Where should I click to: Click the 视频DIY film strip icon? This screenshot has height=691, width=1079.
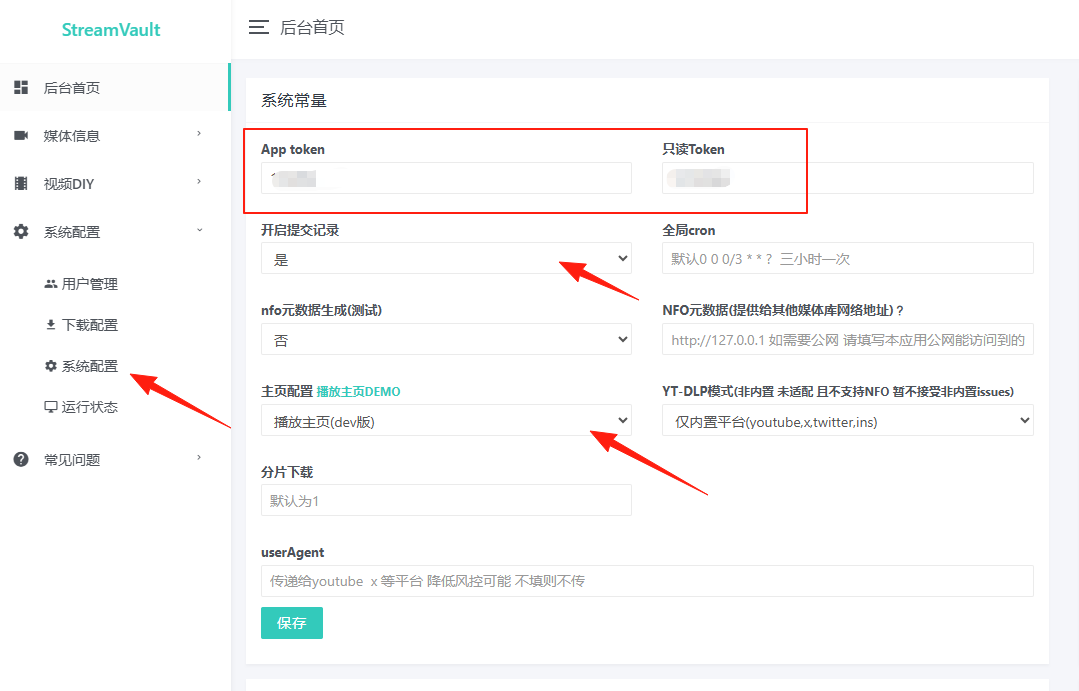pos(21,184)
